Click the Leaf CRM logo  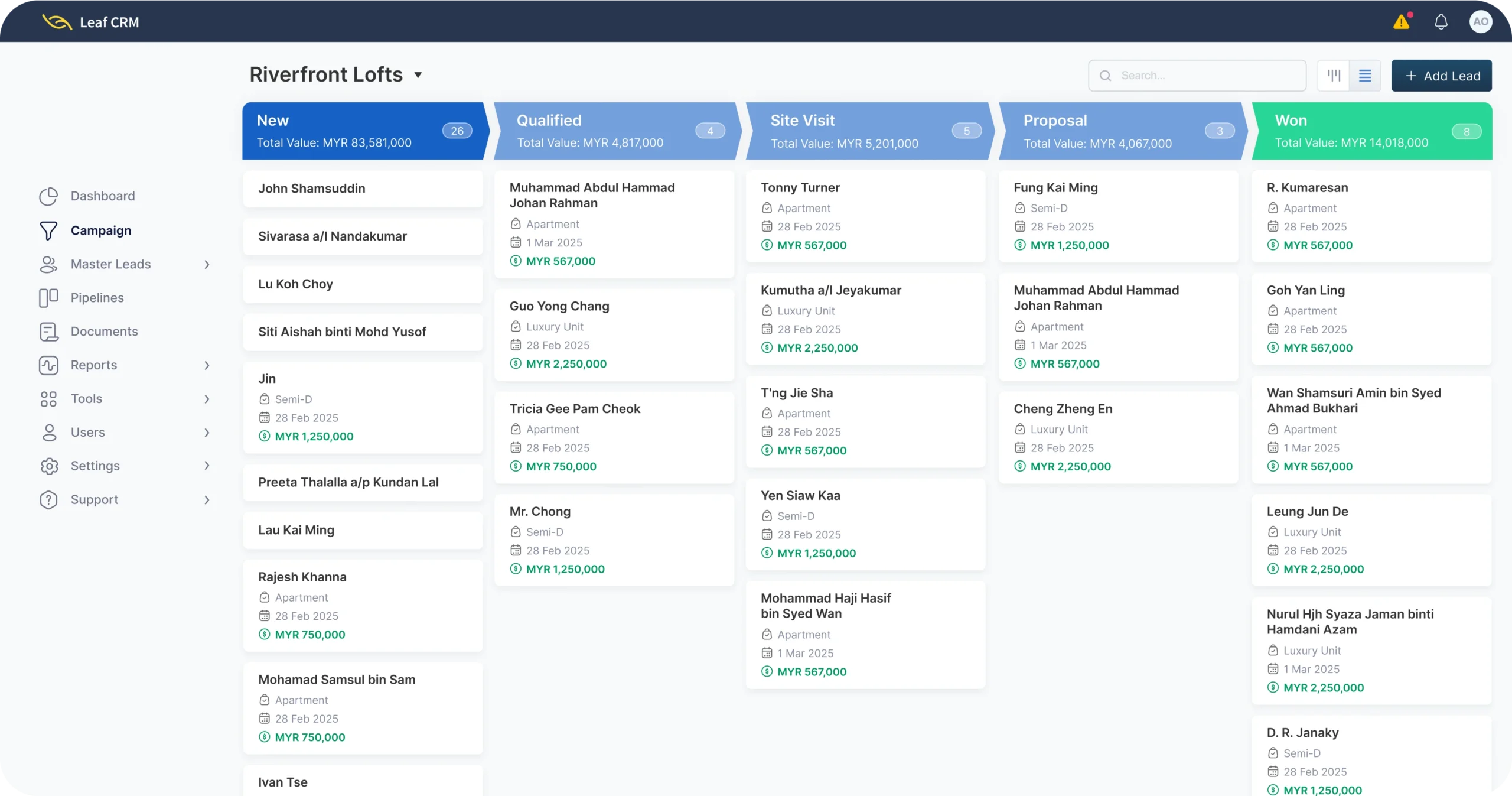click(57, 22)
